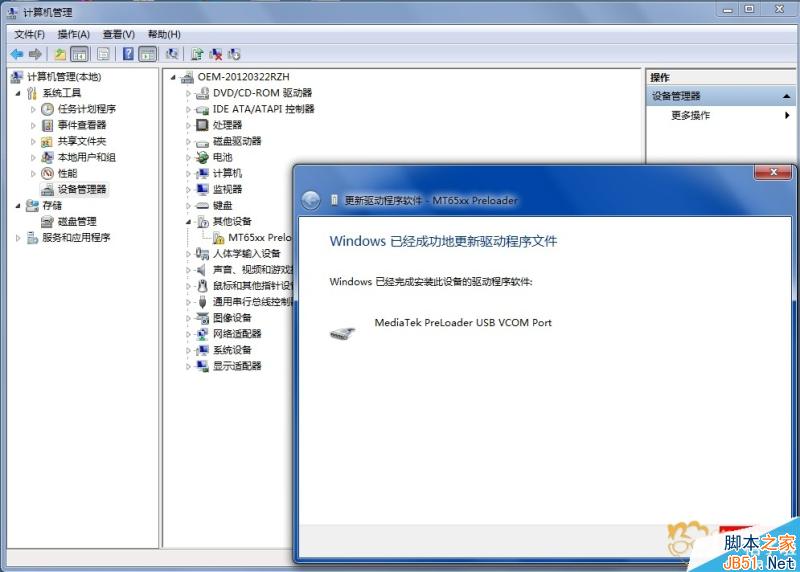Select 人体学输入设备 category
The image size is (800, 572).
point(246,254)
